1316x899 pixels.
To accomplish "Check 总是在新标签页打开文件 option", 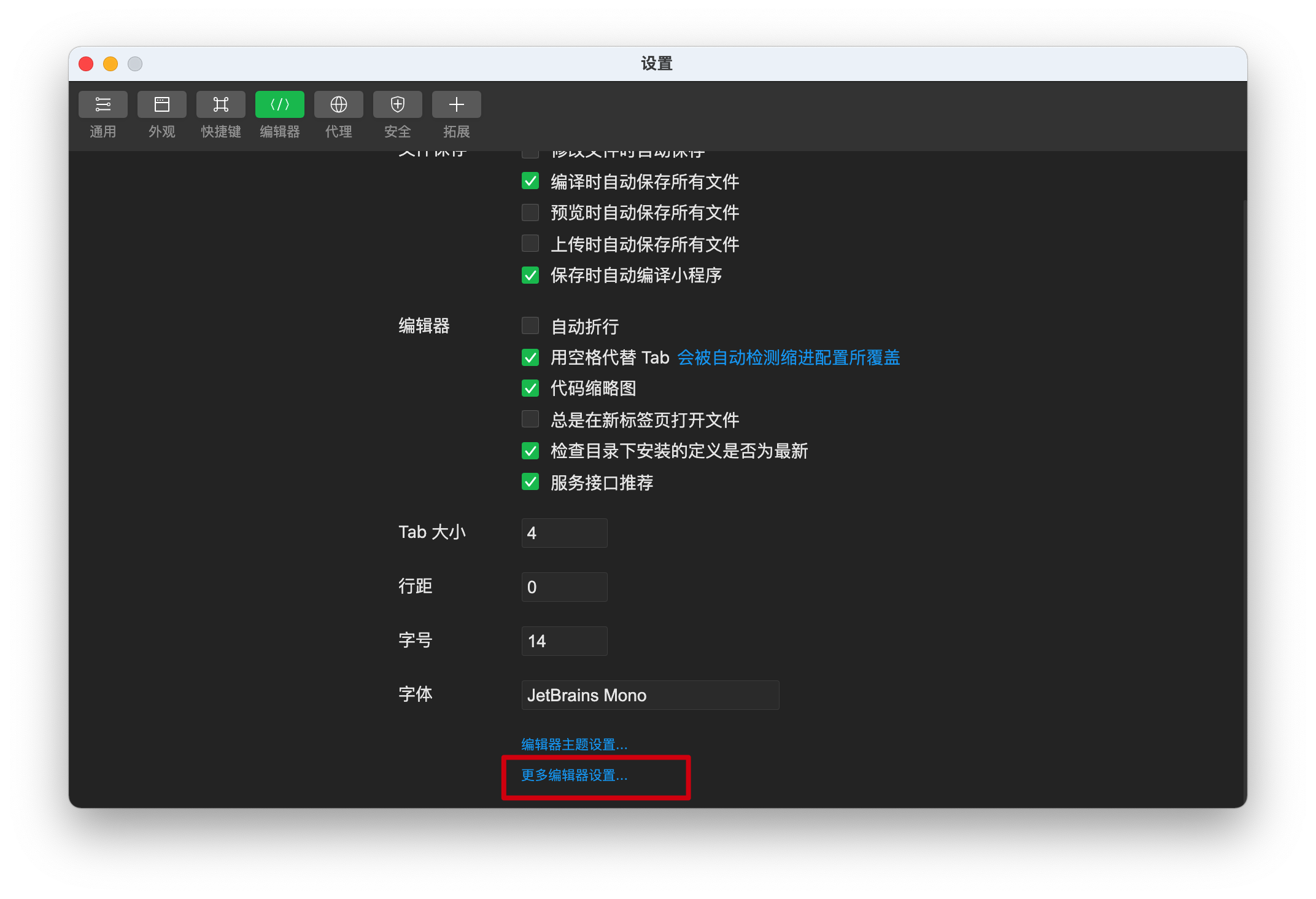I will tap(530, 419).
